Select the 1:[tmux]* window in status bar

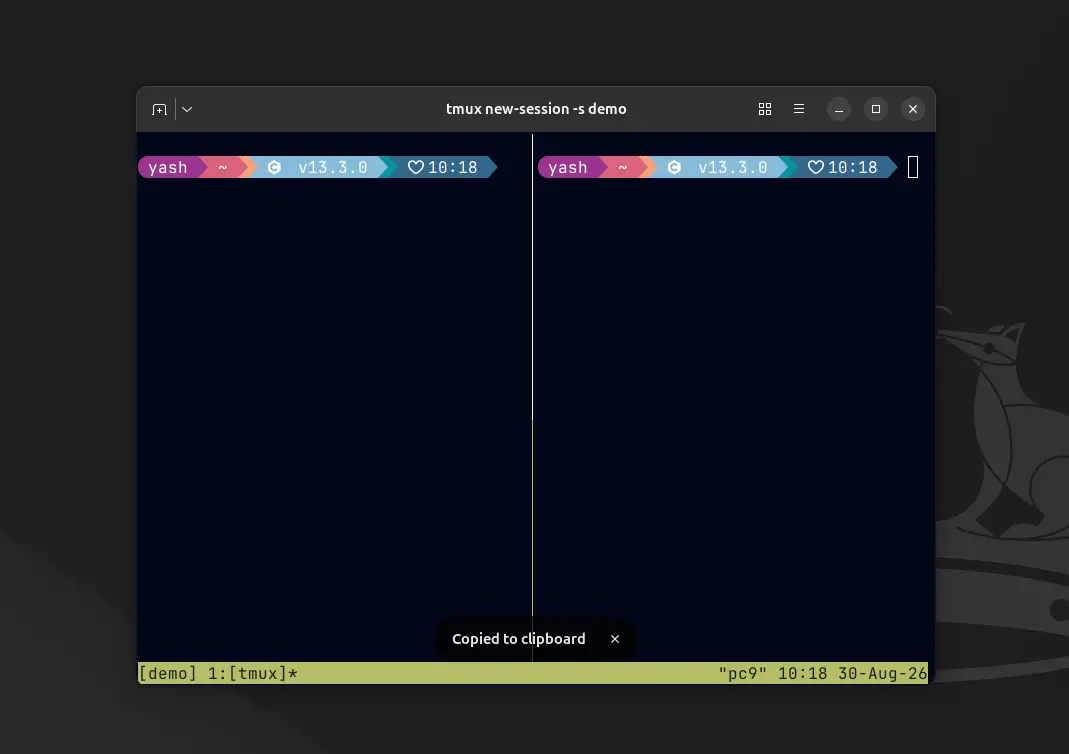coord(252,674)
